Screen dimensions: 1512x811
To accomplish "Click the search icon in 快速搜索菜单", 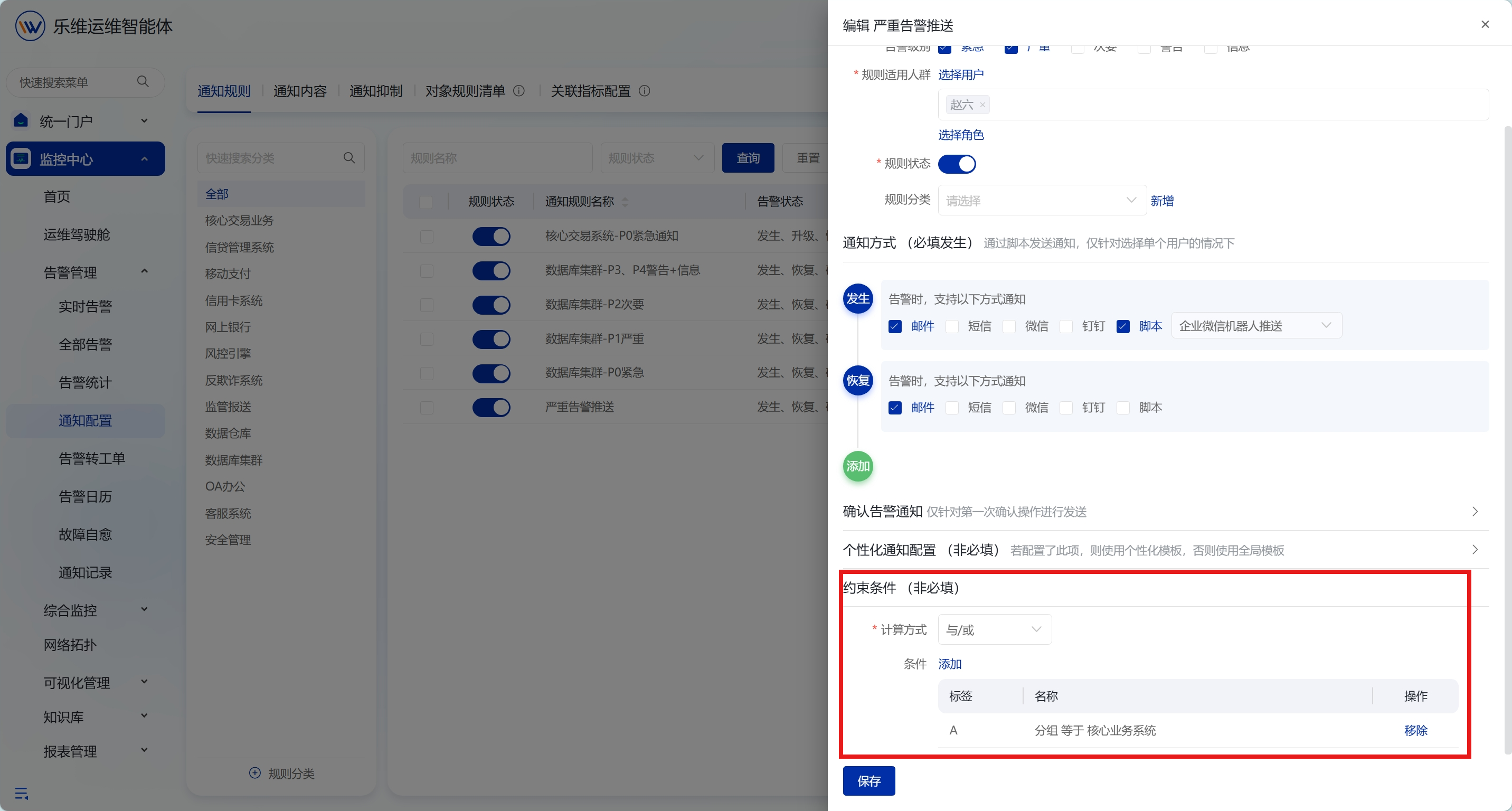I will pyautogui.click(x=143, y=81).
